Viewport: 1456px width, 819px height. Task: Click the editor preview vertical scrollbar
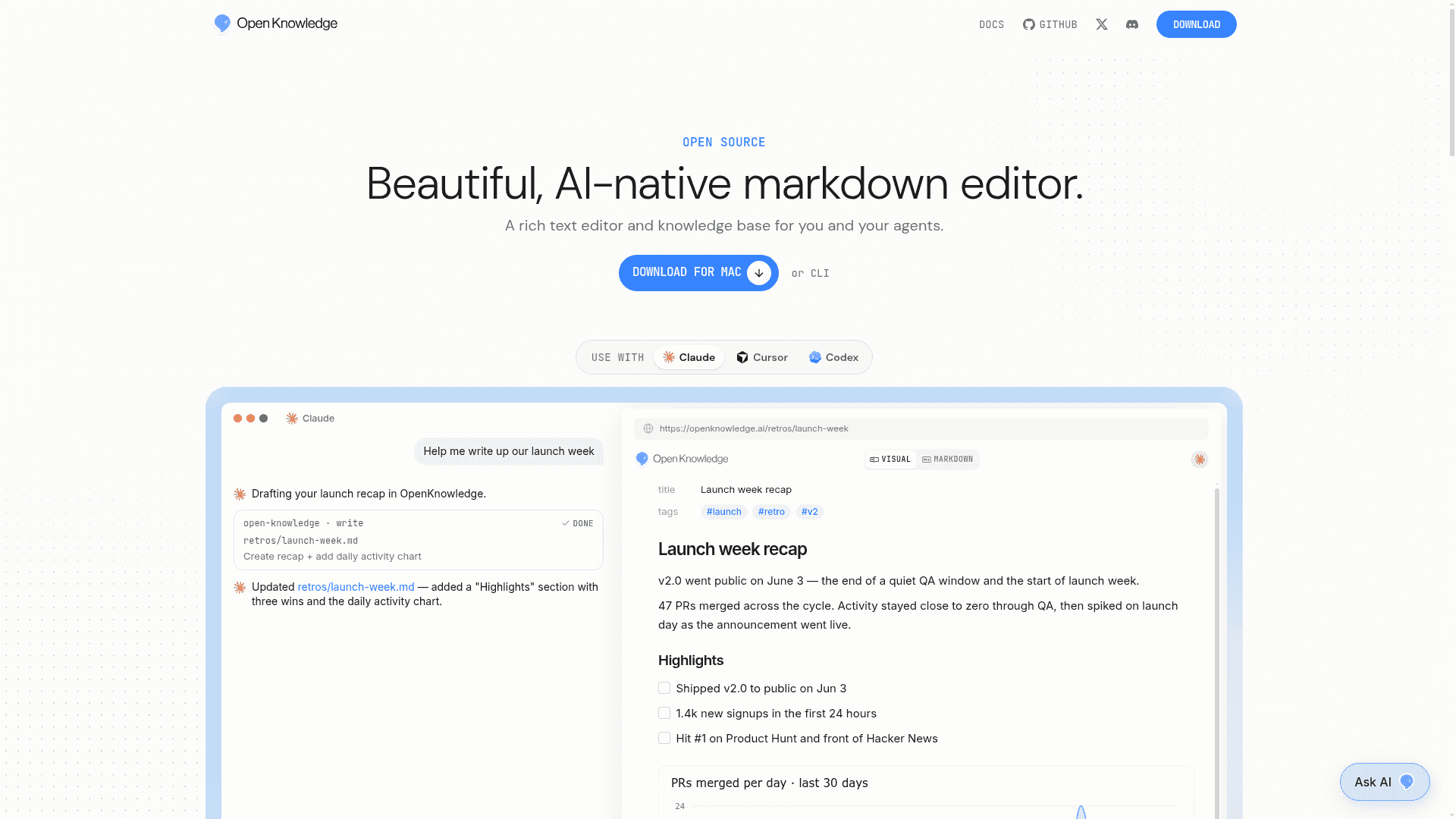pyautogui.click(x=1216, y=652)
